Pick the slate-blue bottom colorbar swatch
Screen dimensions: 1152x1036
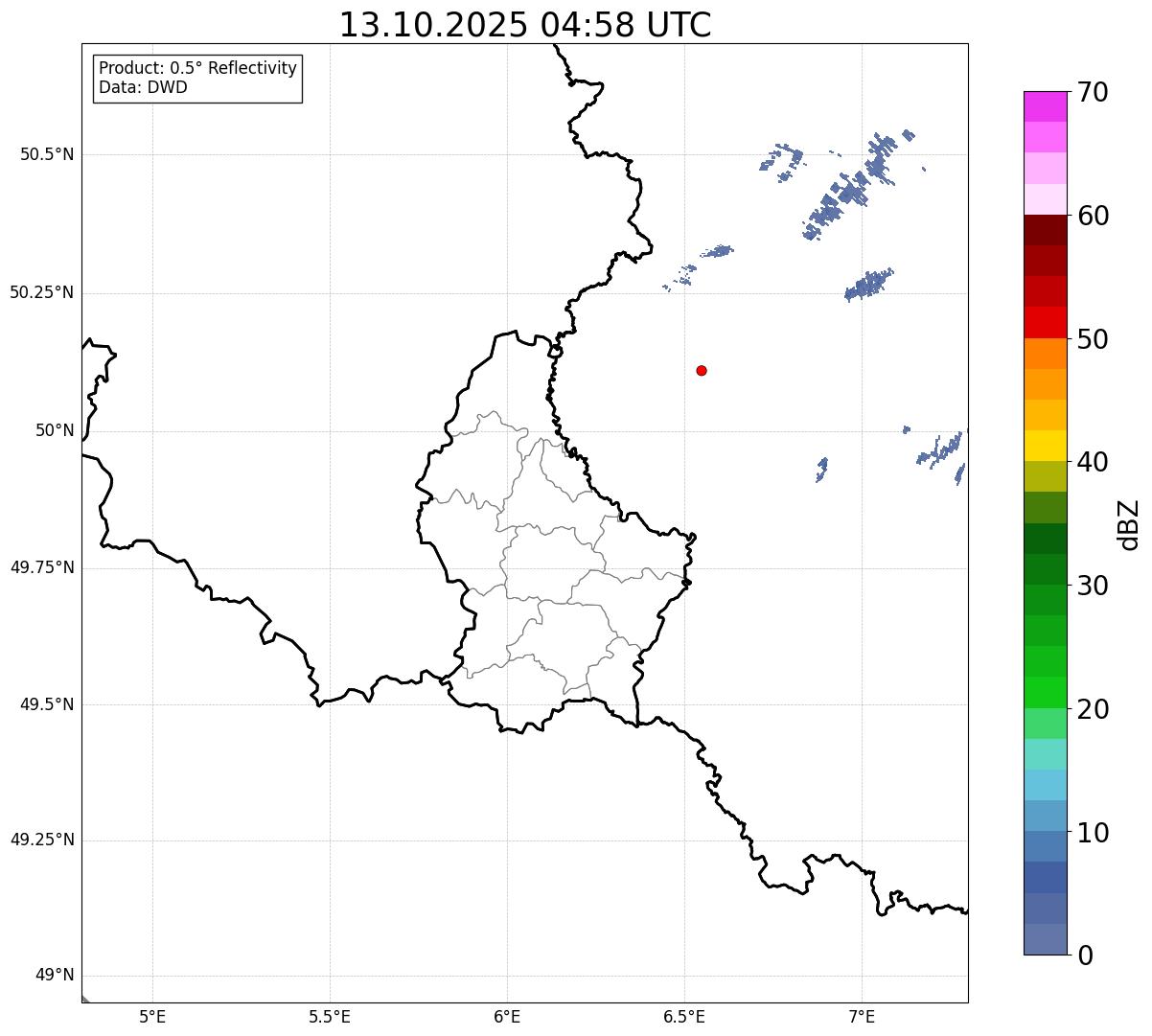coord(1046,939)
